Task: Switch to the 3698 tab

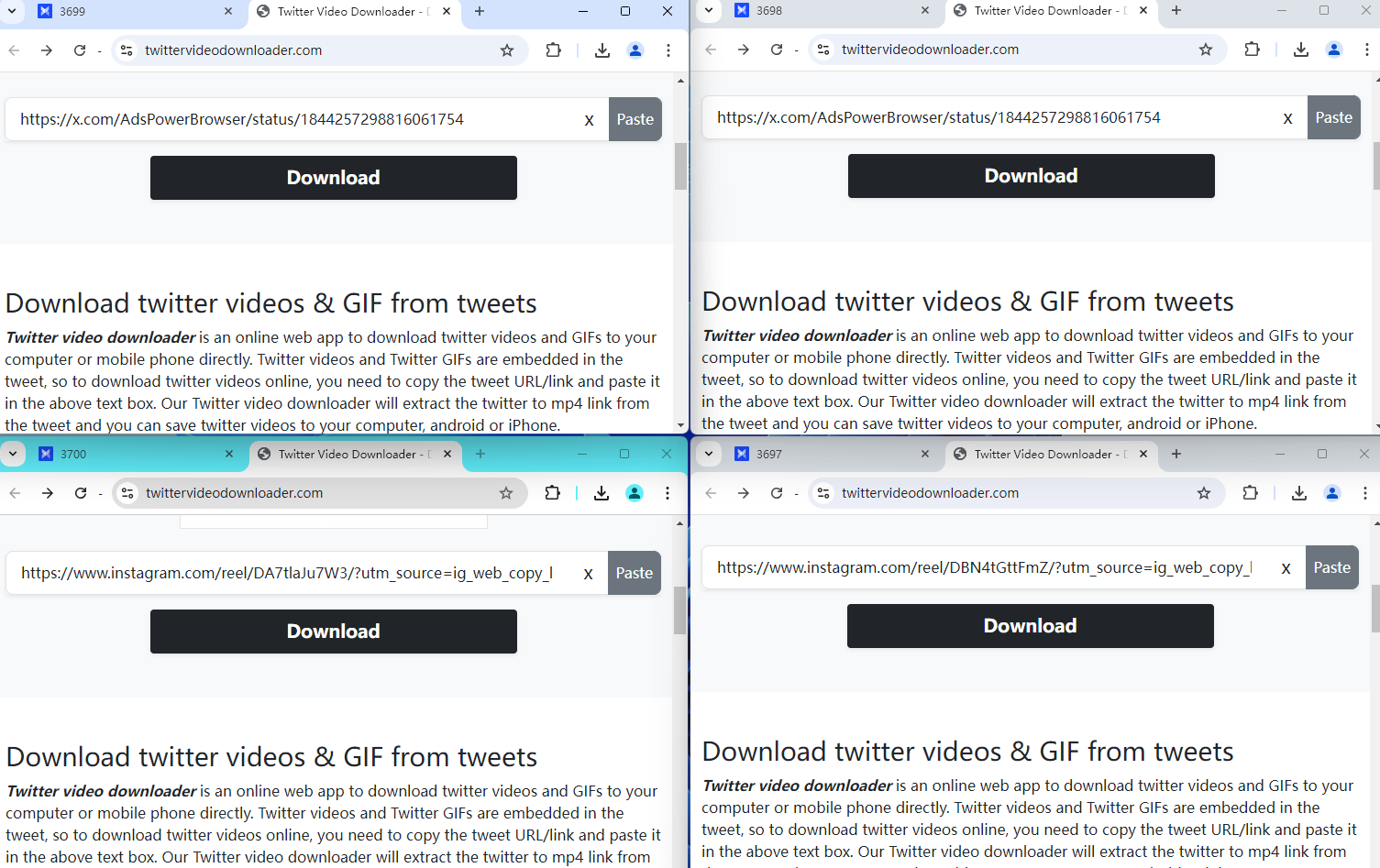Action: pos(833,11)
